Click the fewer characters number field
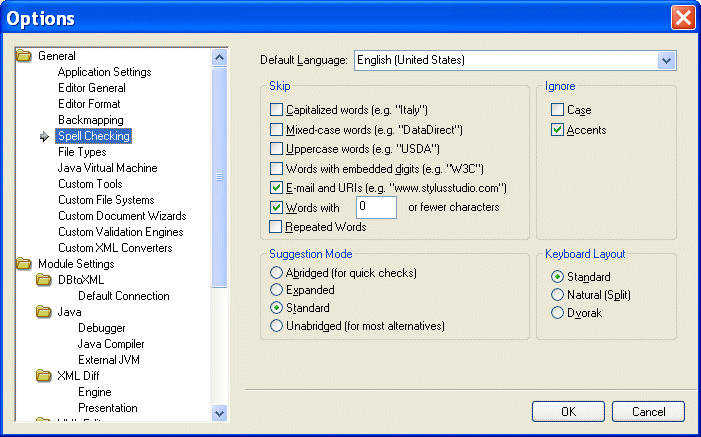 (376, 208)
